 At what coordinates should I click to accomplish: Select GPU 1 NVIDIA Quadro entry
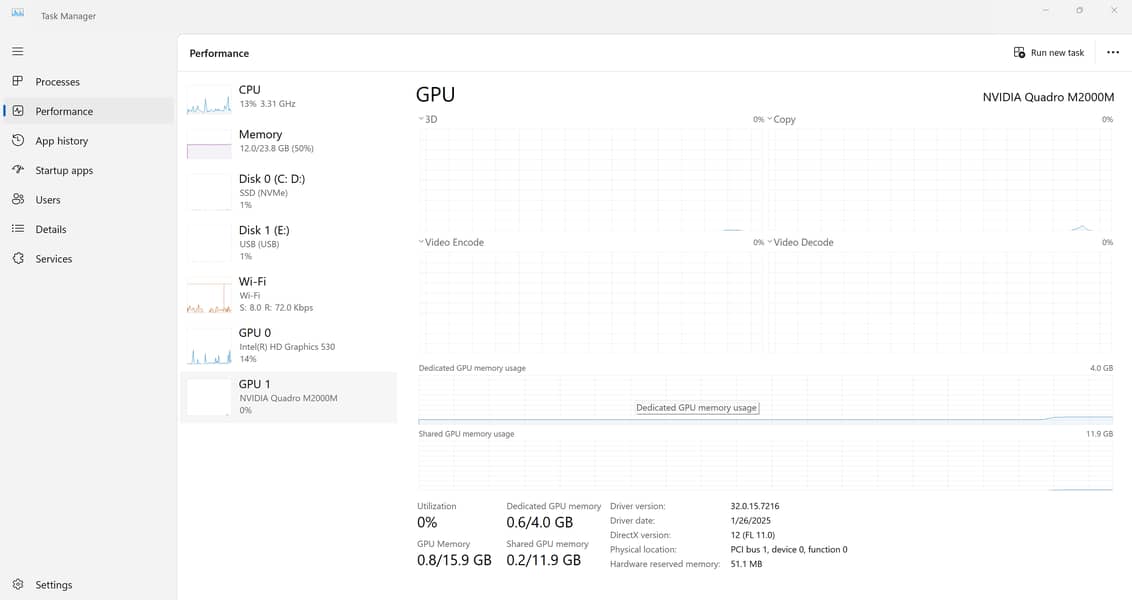click(x=288, y=396)
